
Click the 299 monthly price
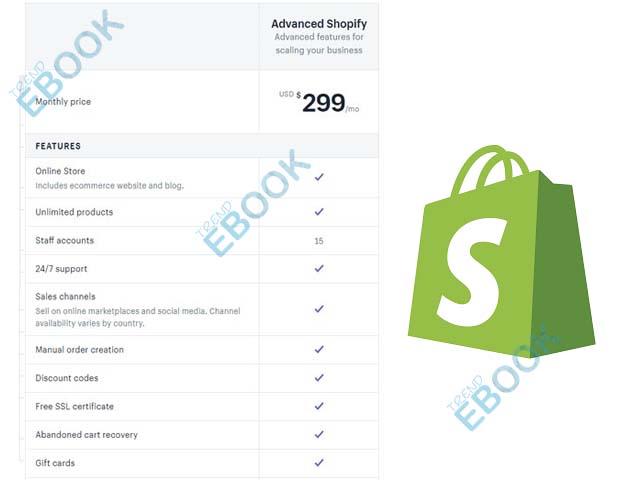point(324,102)
